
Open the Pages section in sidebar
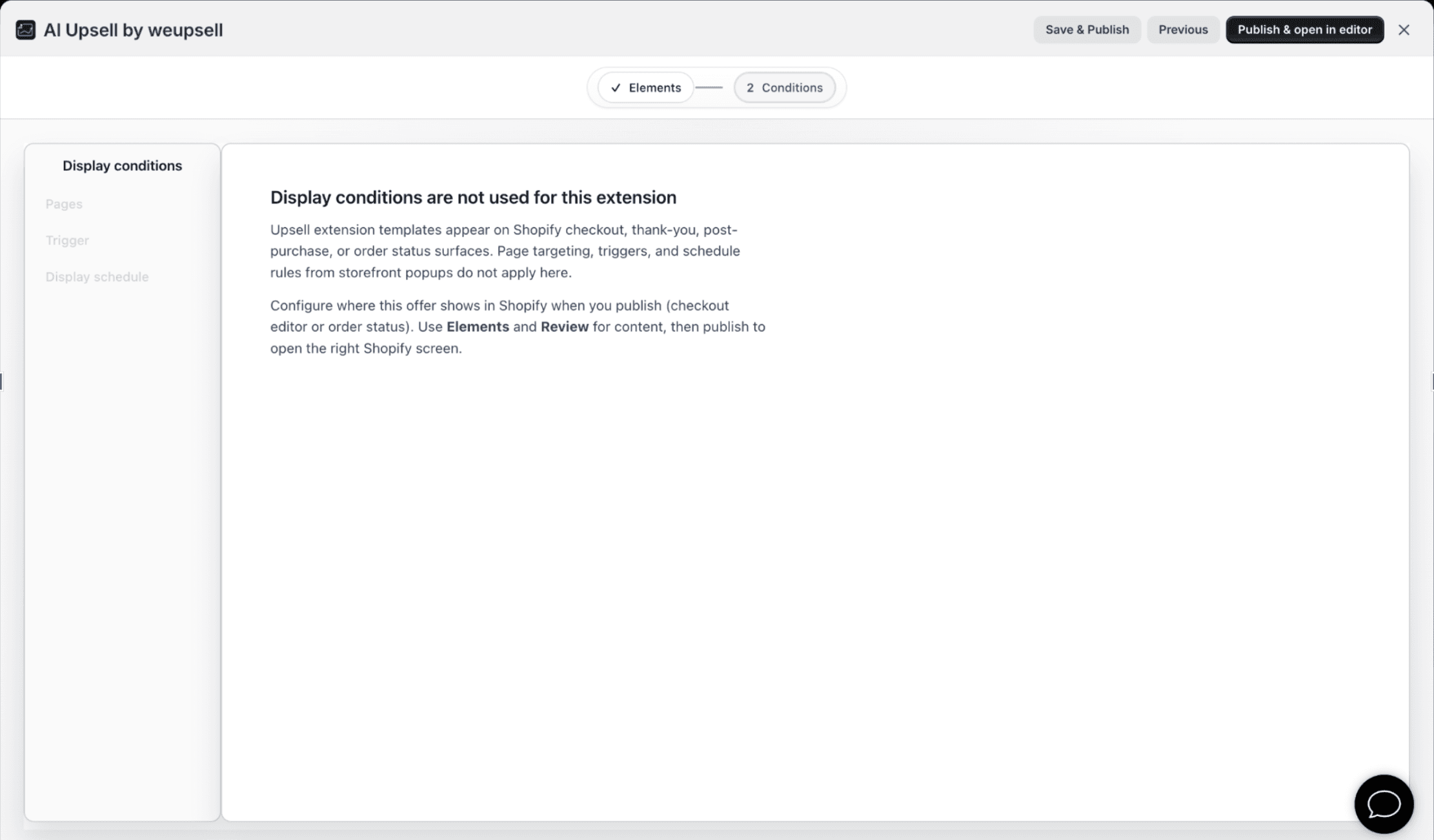(x=64, y=204)
